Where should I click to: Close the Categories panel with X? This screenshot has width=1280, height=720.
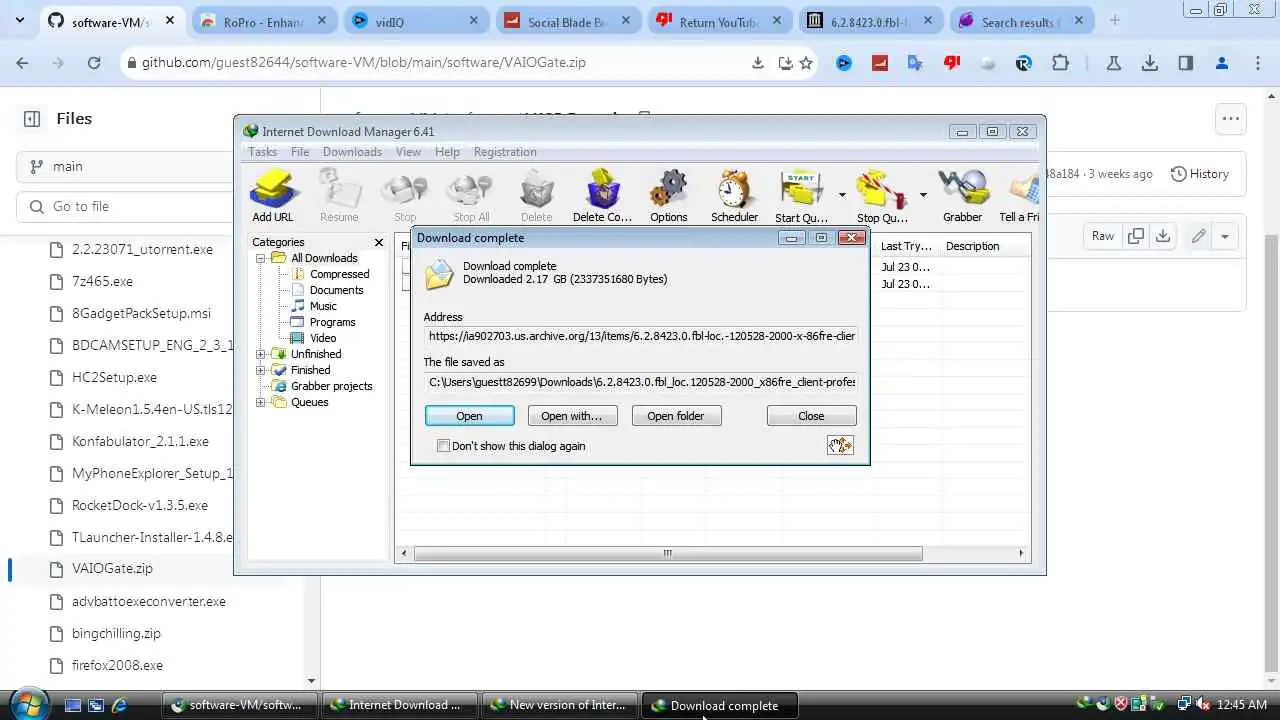[x=379, y=242]
